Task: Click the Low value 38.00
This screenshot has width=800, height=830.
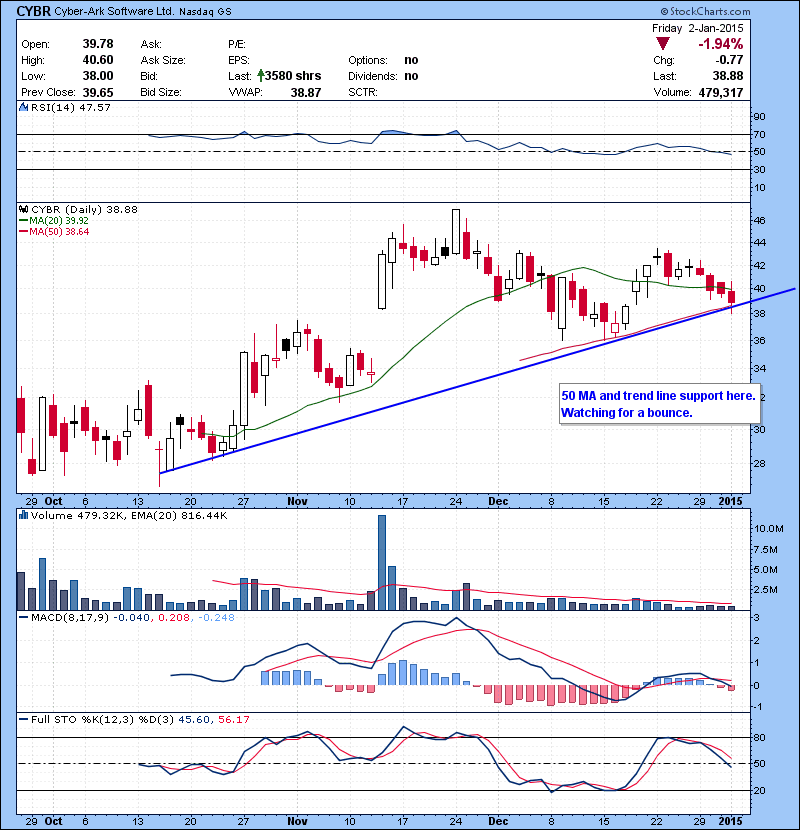Action: pyautogui.click(x=98, y=76)
